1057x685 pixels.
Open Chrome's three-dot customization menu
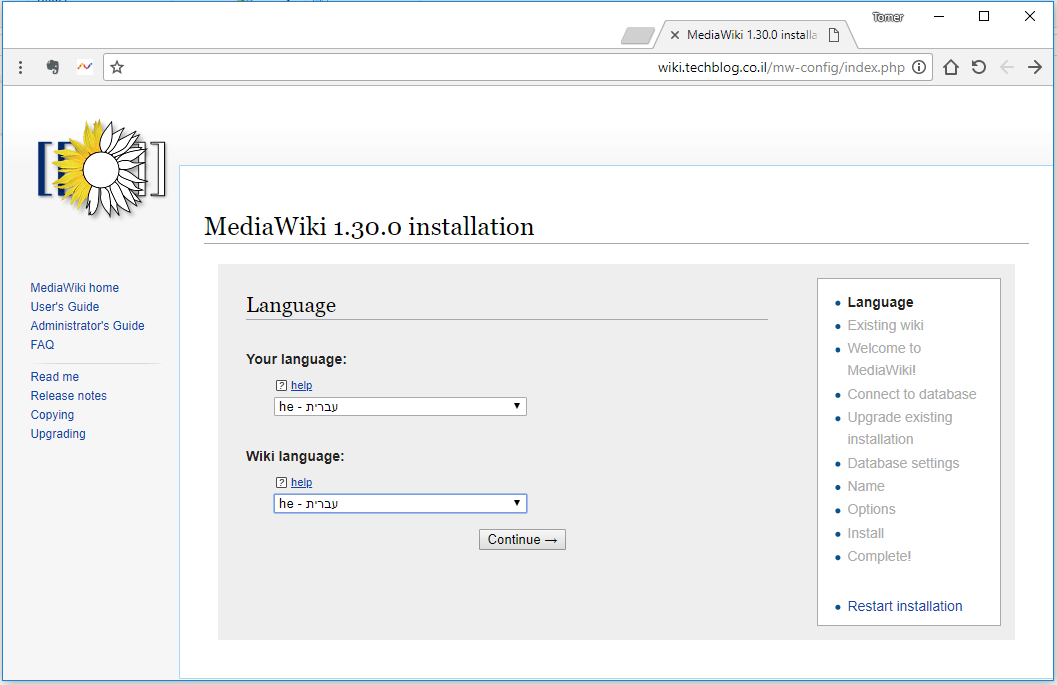click(20, 67)
